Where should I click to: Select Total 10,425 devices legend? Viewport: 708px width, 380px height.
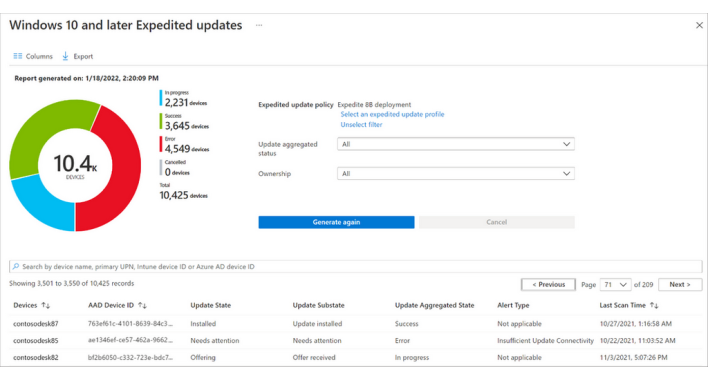[x=183, y=192]
